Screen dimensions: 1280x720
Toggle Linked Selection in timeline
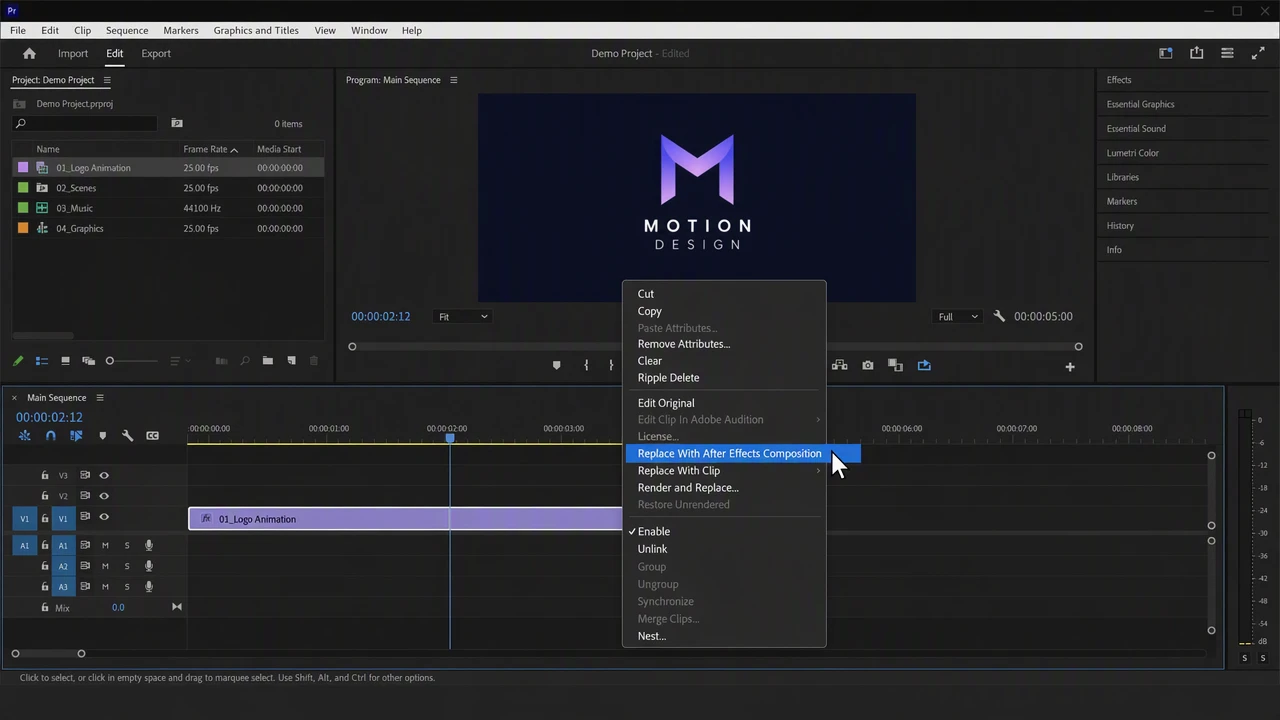[76, 436]
